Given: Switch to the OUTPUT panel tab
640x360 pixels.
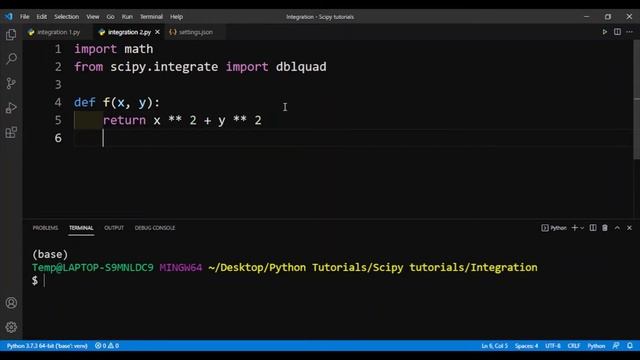Looking at the screenshot, I should pos(114,228).
